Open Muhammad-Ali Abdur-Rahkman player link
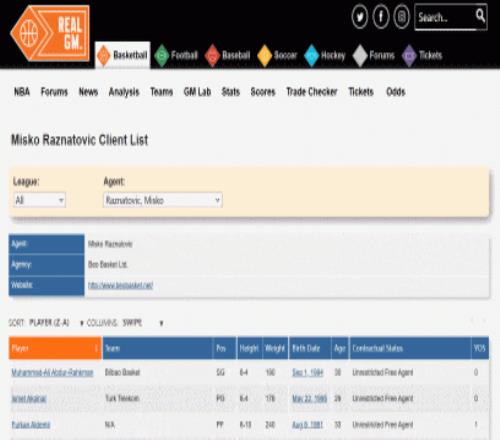Image resolution: width=500 pixels, height=440 pixels. pos(52,372)
